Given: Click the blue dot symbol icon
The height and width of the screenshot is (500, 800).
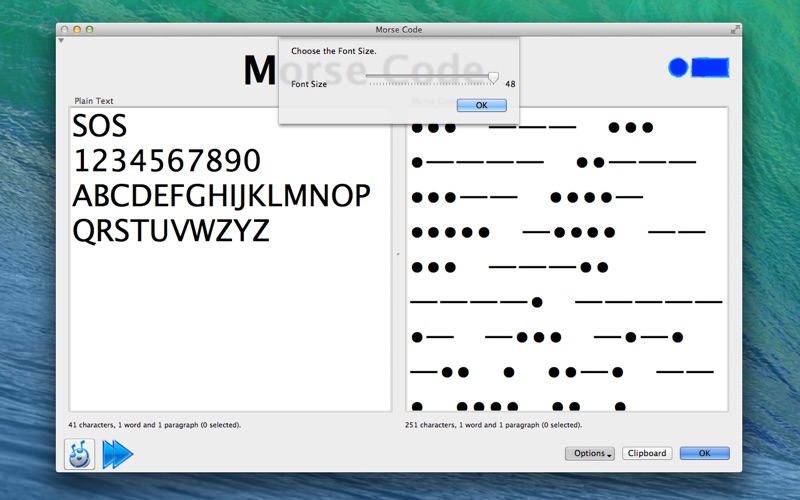Looking at the screenshot, I should pos(678,68).
